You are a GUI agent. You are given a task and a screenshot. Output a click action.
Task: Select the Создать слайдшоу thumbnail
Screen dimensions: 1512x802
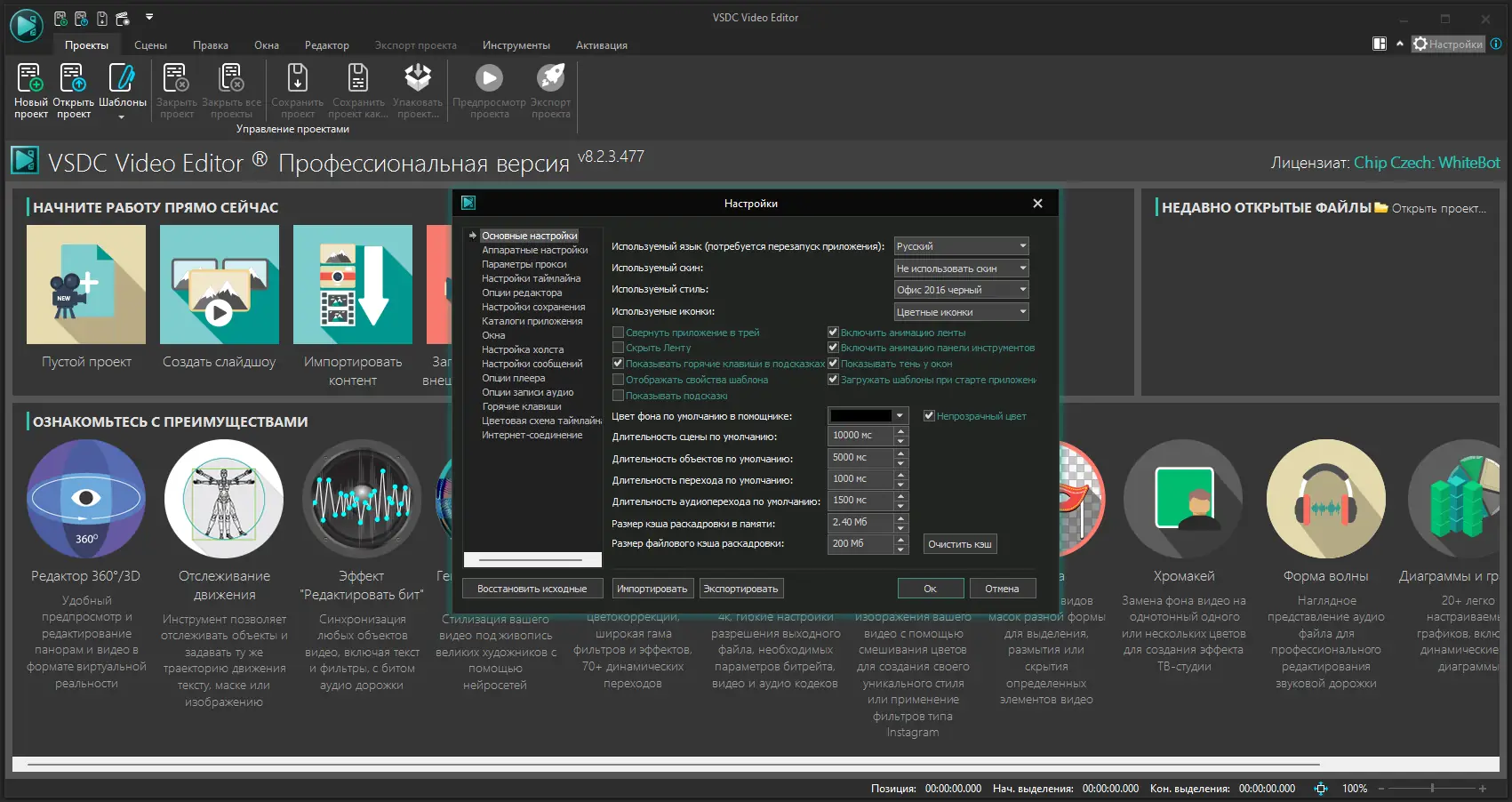click(220, 285)
